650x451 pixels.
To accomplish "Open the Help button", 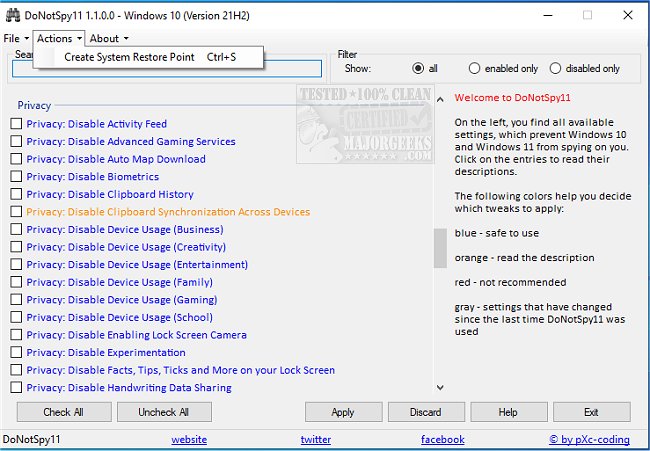I will point(509,412).
